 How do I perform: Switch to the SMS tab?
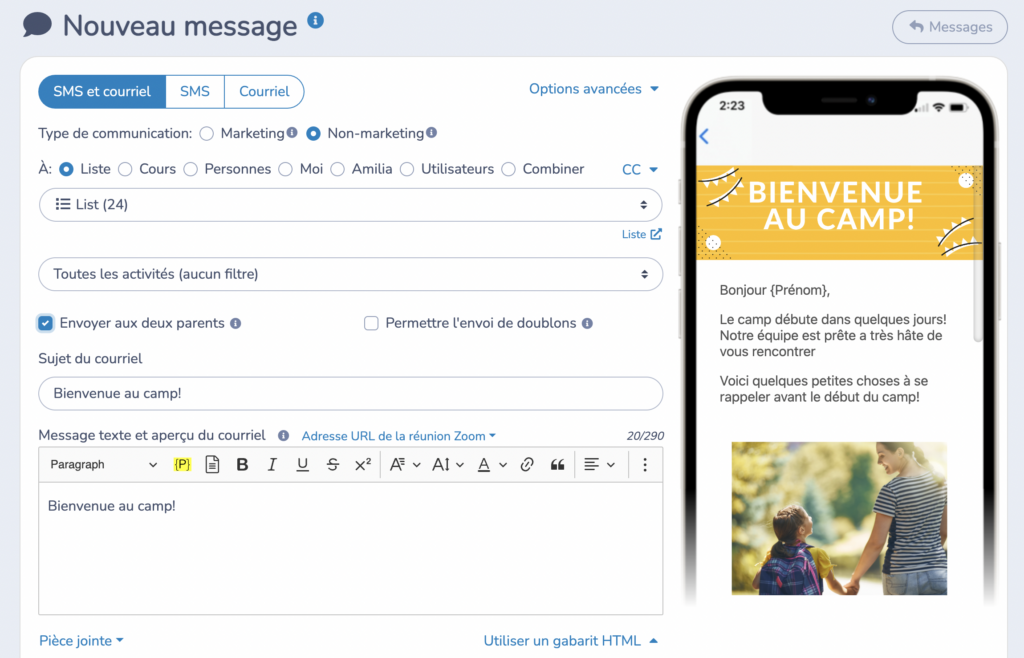(194, 91)
